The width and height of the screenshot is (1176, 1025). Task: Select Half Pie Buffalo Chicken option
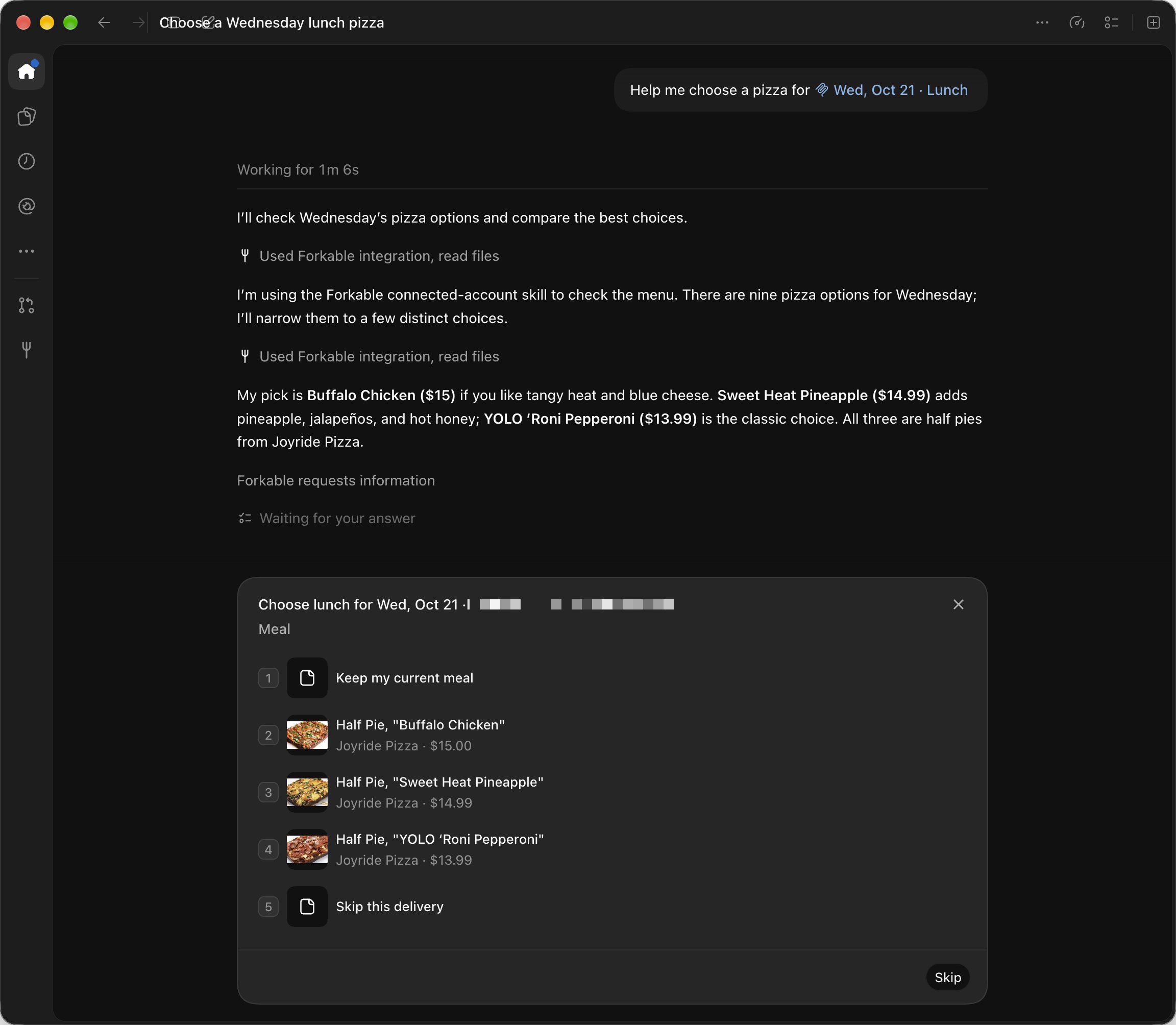tap(612, 735)
